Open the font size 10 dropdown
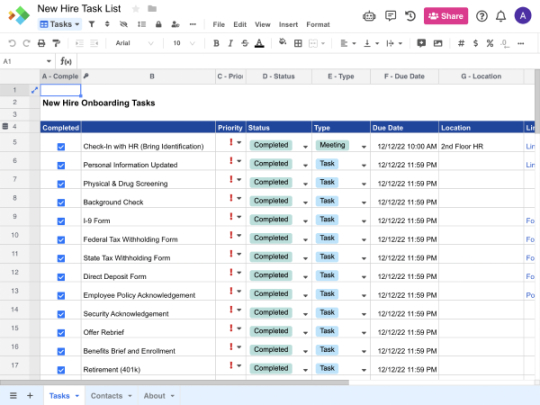Image resolution: width=540 pixels, height=405 pixels. (184, 43)
